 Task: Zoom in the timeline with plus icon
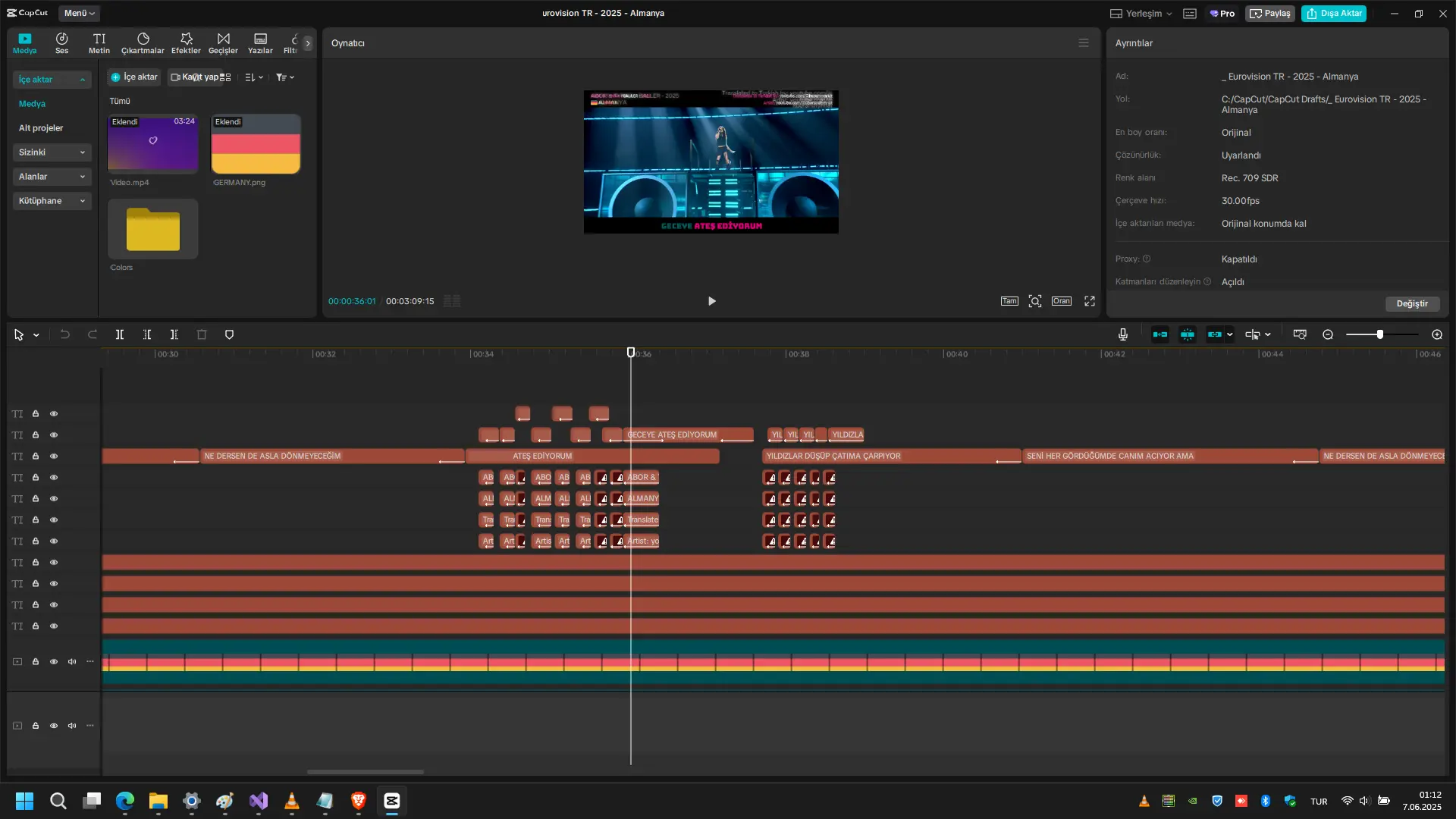[x=1437, y=334]
